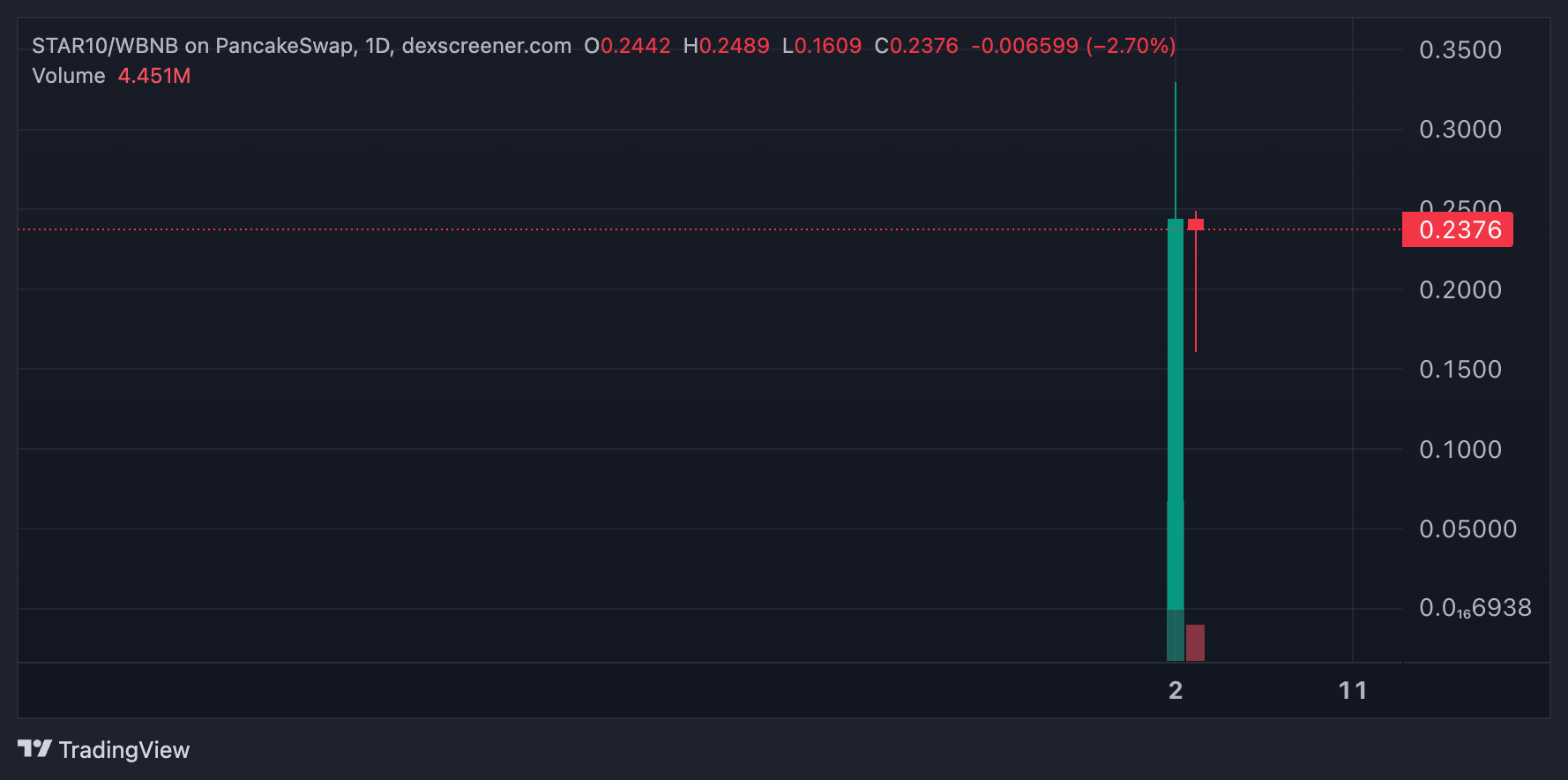Open the TradingView wordmark link
This screenshot has height=780, width=1568.
pos(124,750)
